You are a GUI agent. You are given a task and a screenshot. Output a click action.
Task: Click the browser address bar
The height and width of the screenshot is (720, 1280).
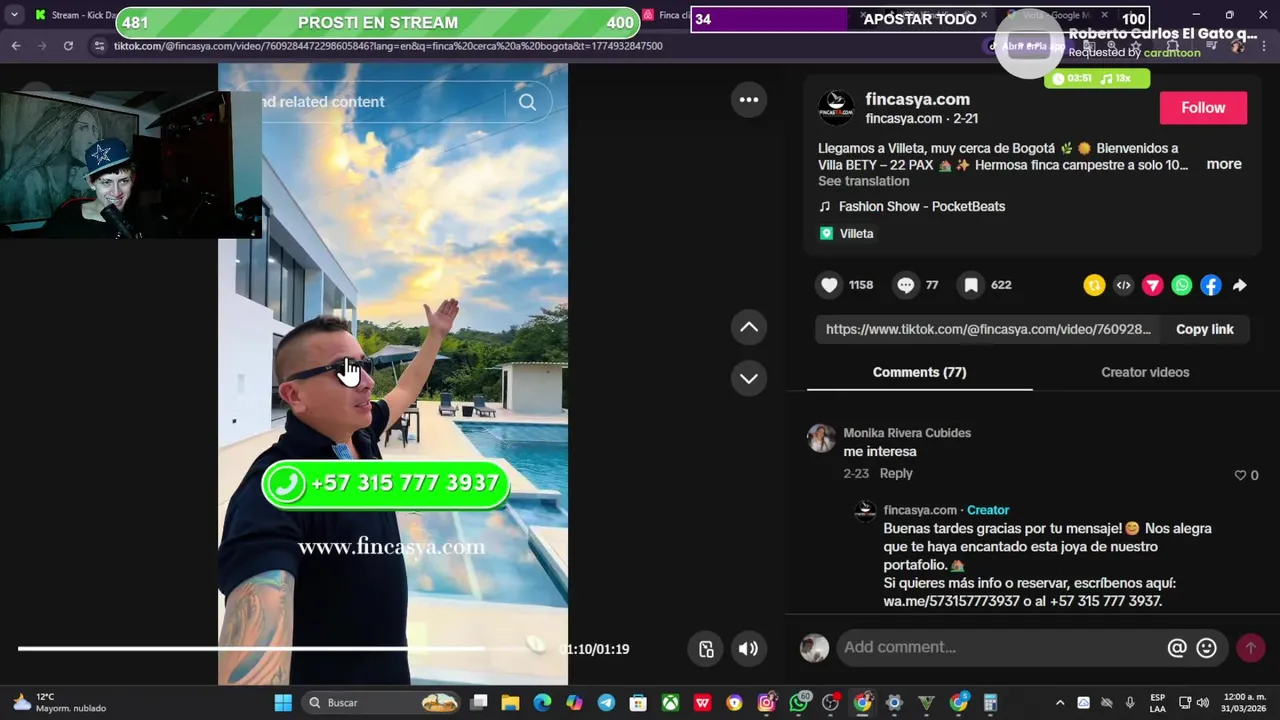click(x=540, y=46)
